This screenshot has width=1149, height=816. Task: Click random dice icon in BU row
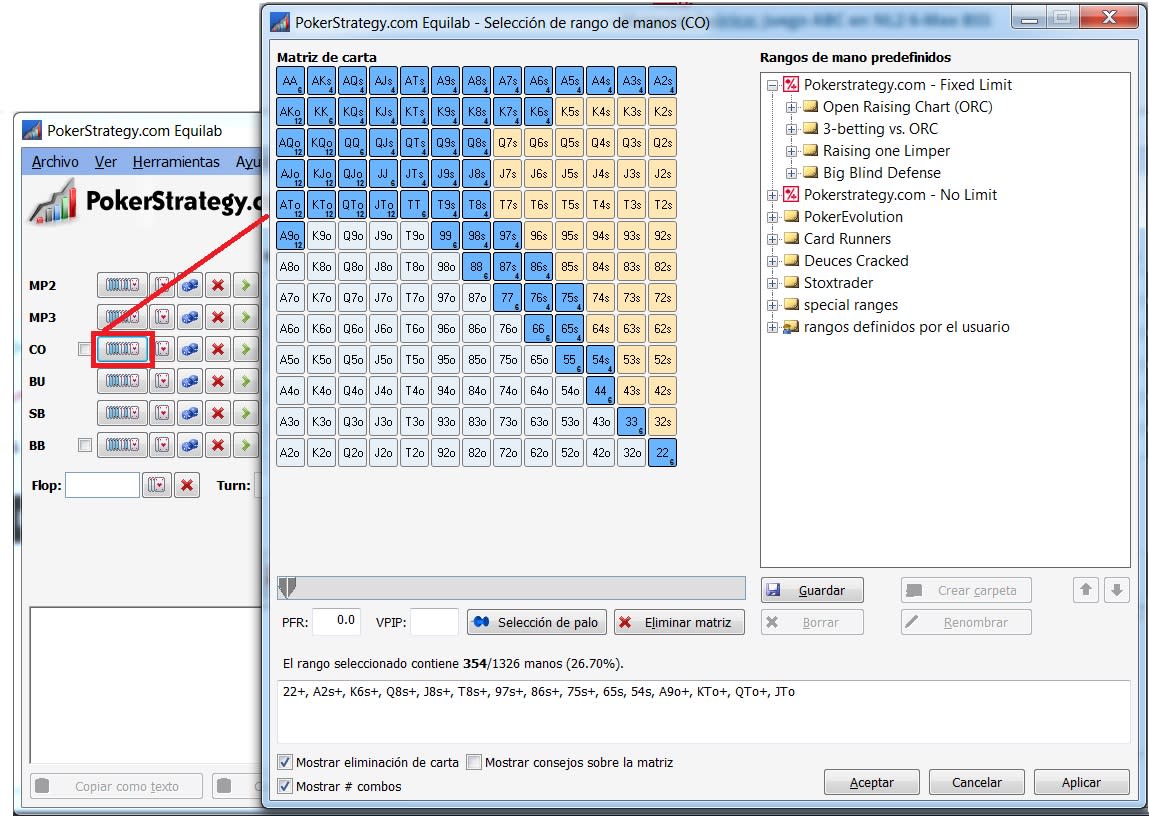click(x=190, y=381)
